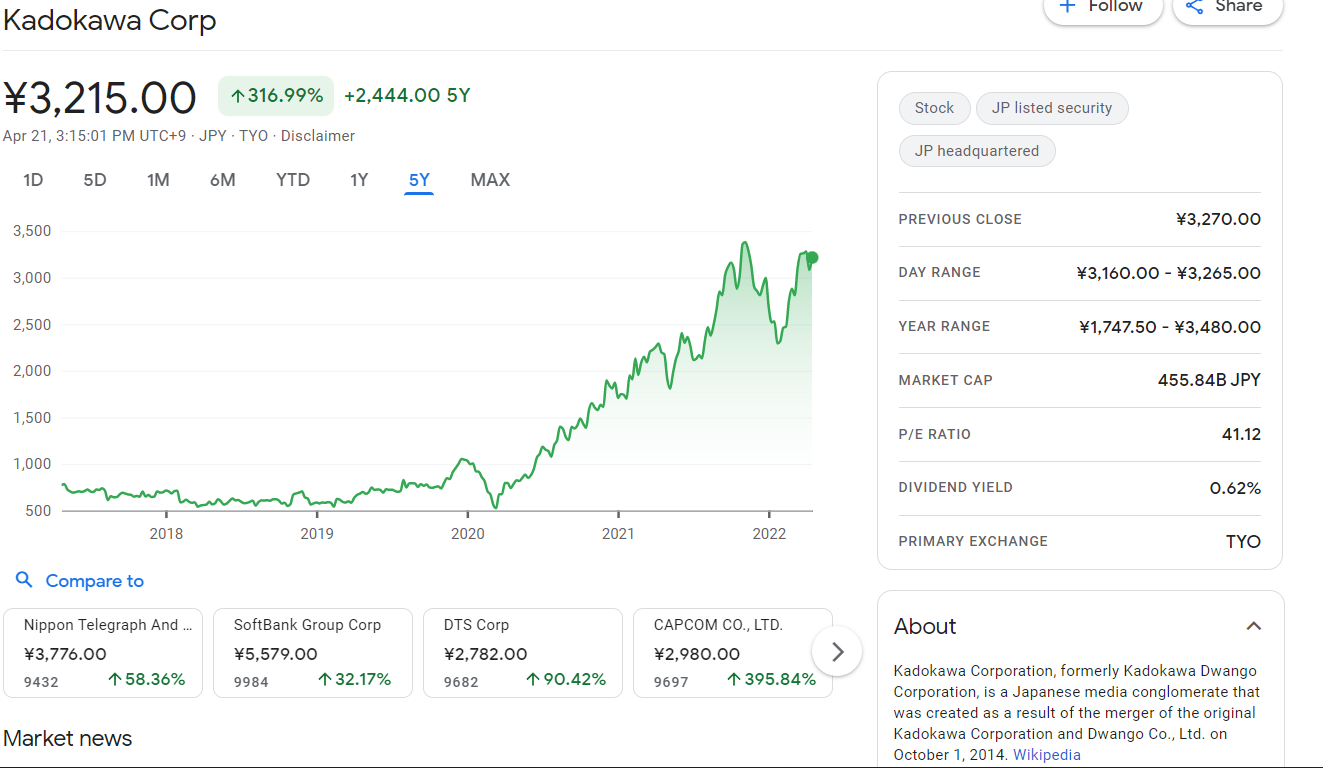Viewport: 1323px width, 768px height.
Task: Click the 3,500 y-axis label
Action: coord(32,231)
